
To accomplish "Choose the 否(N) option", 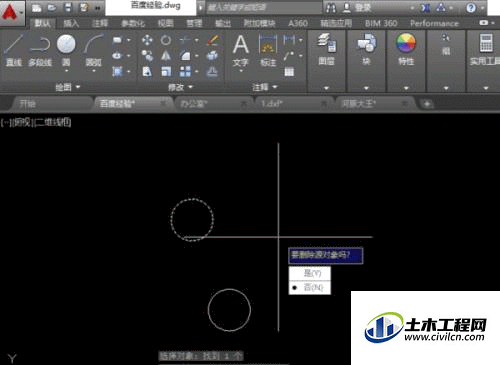I will click(x=310, y=287).
